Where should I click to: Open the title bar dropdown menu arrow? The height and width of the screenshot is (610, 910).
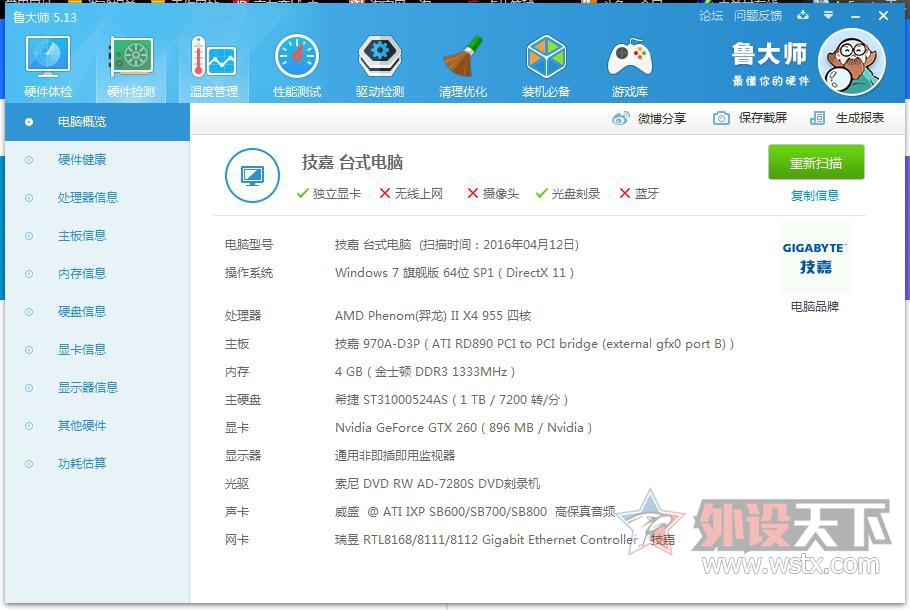(x=829, y=16)
